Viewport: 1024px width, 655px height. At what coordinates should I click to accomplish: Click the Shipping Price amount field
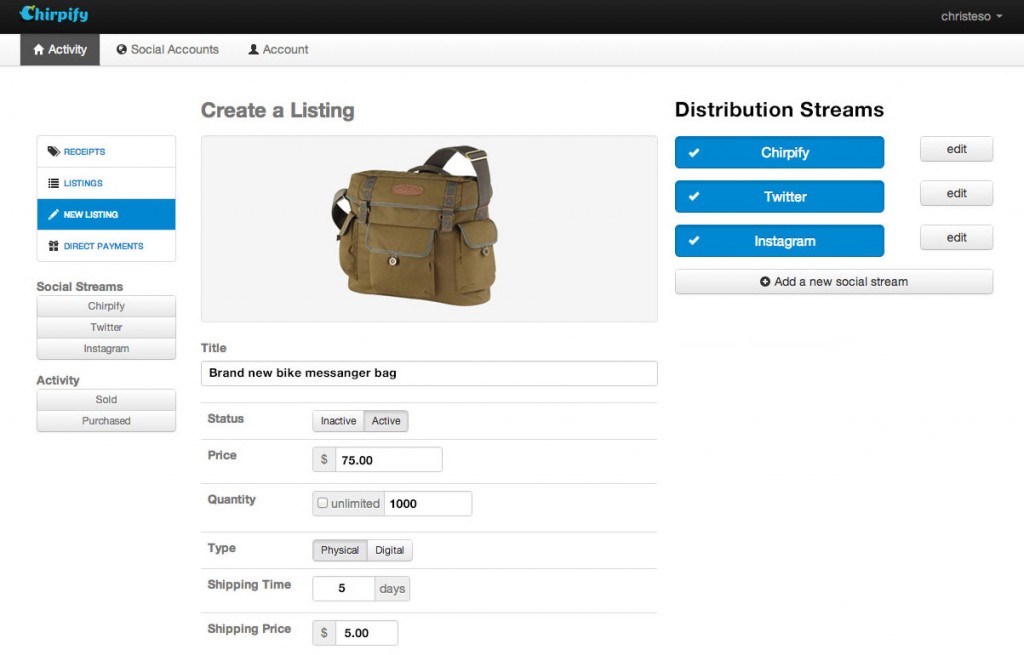tap(366, 633)
